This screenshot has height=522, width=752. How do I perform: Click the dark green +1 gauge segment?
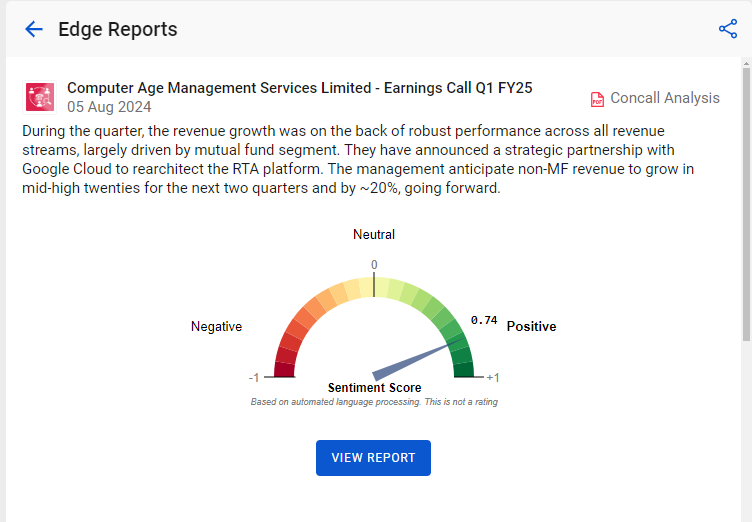pos(464,369)
